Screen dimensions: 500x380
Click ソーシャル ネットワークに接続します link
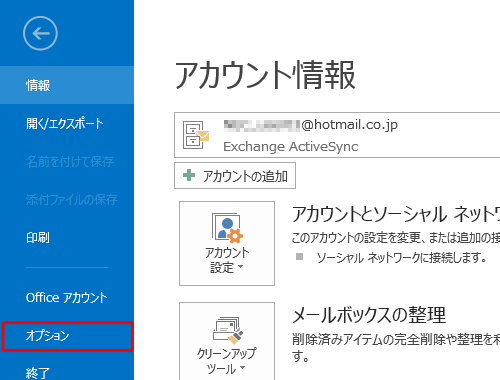coord(402,257)
